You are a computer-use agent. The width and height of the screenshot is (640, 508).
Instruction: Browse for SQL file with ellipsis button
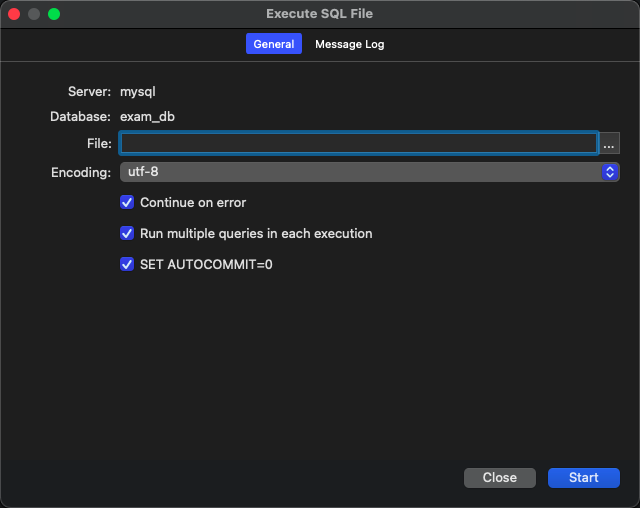[609, 143]
